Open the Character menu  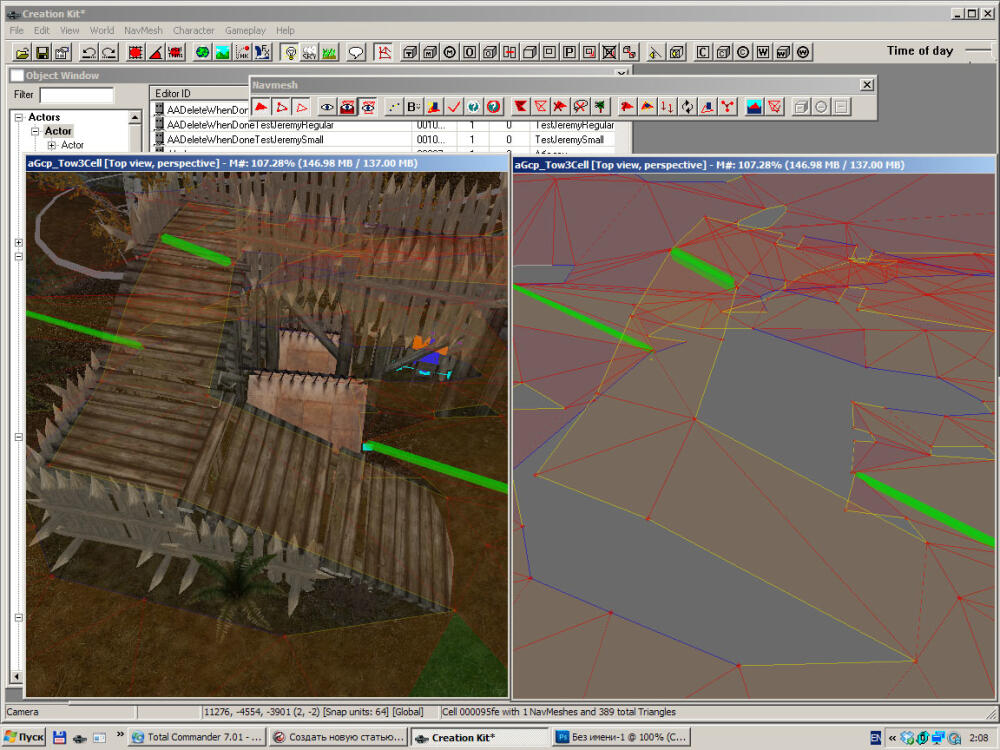tap(193, 31)
